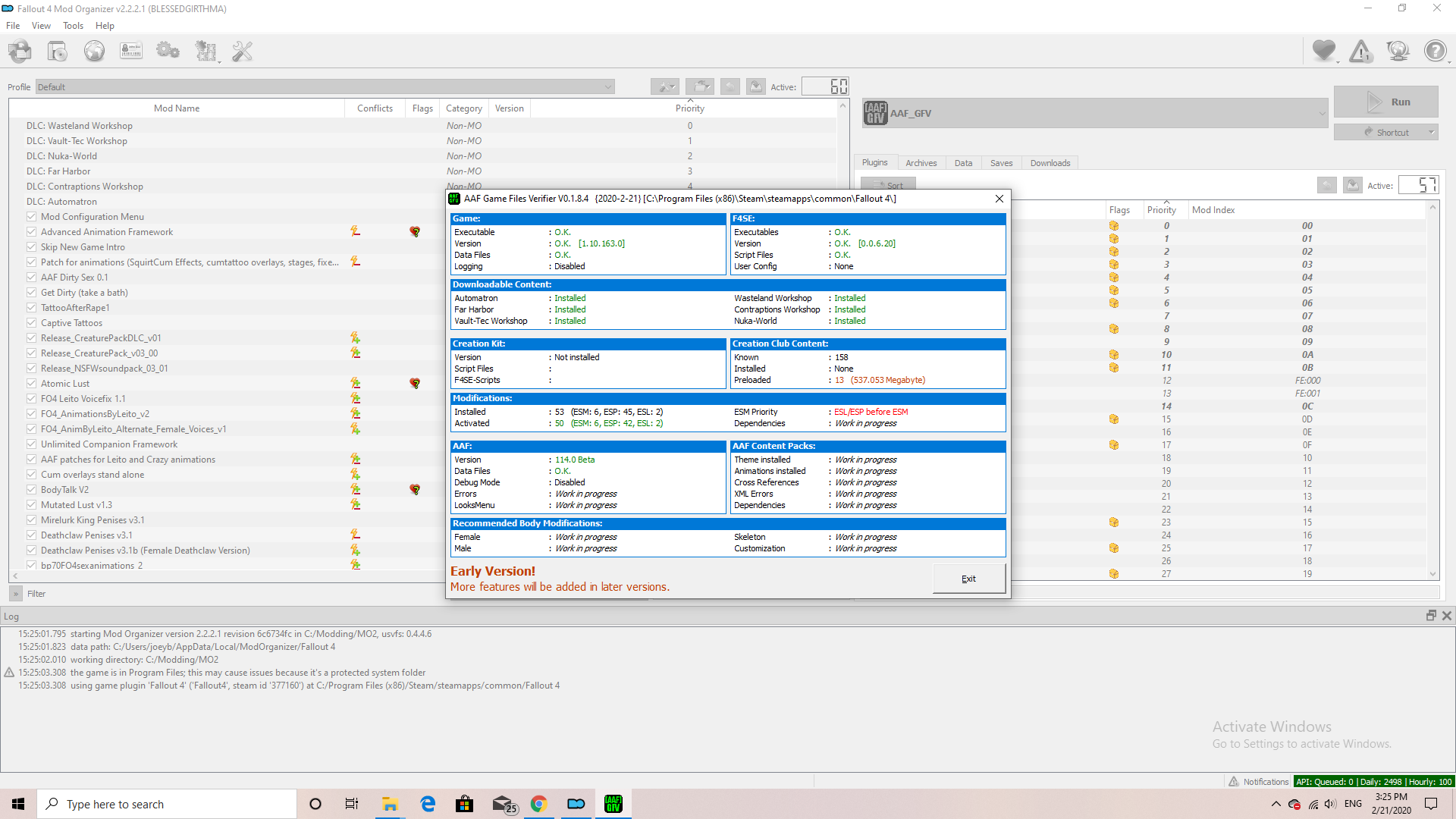Open the Profiles ID card icon
Viewport: 1456px width, 819px height.
point(131,51)
